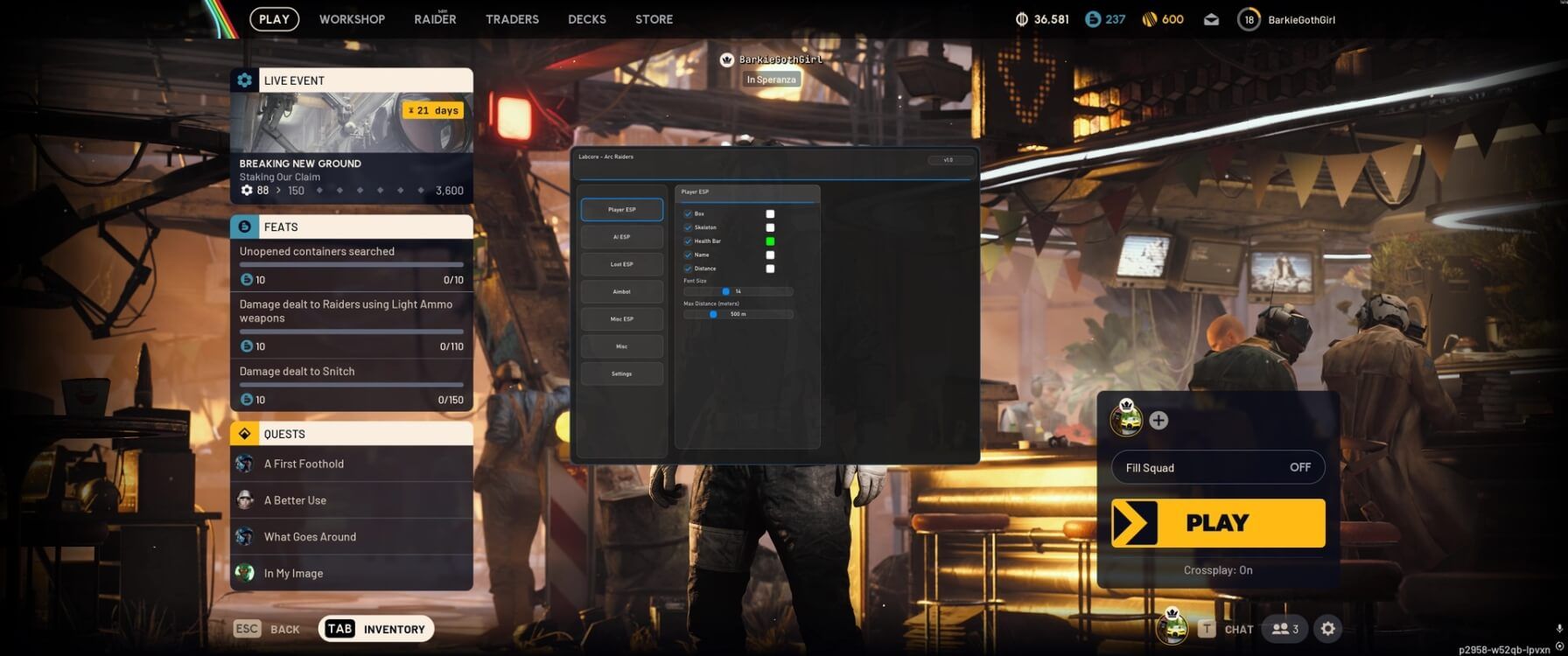Screen dimensions: 1568x656
Task: Click the Feats header coin icon
Action: tap(244, 227)
